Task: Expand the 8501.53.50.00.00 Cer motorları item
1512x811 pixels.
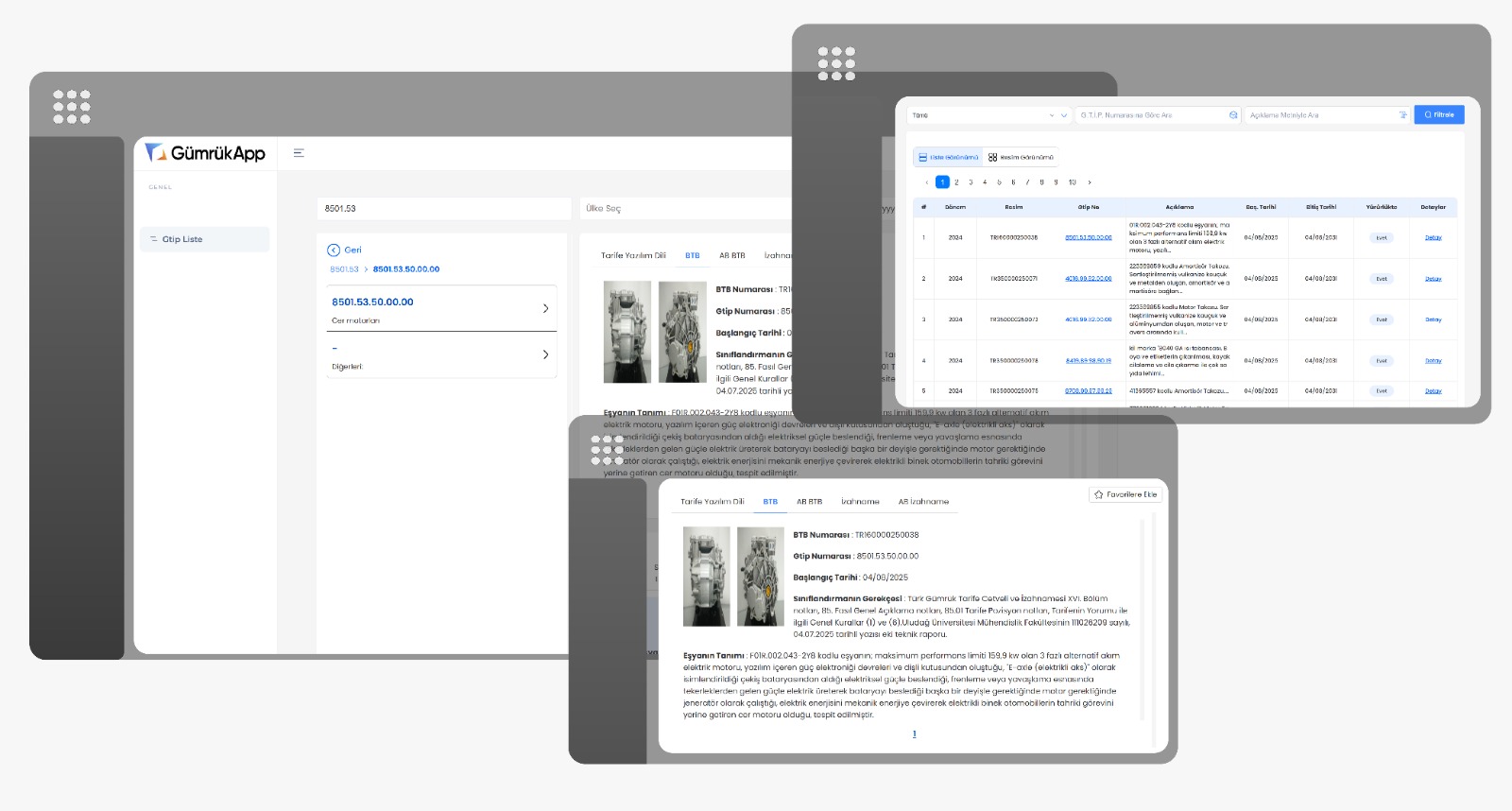Action: pos(545,309)
